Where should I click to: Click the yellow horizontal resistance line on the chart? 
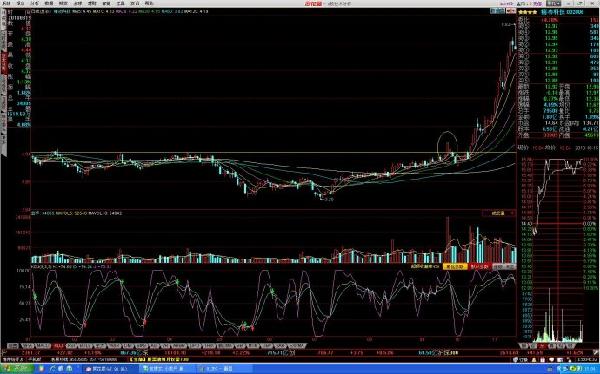coord(274,153)
